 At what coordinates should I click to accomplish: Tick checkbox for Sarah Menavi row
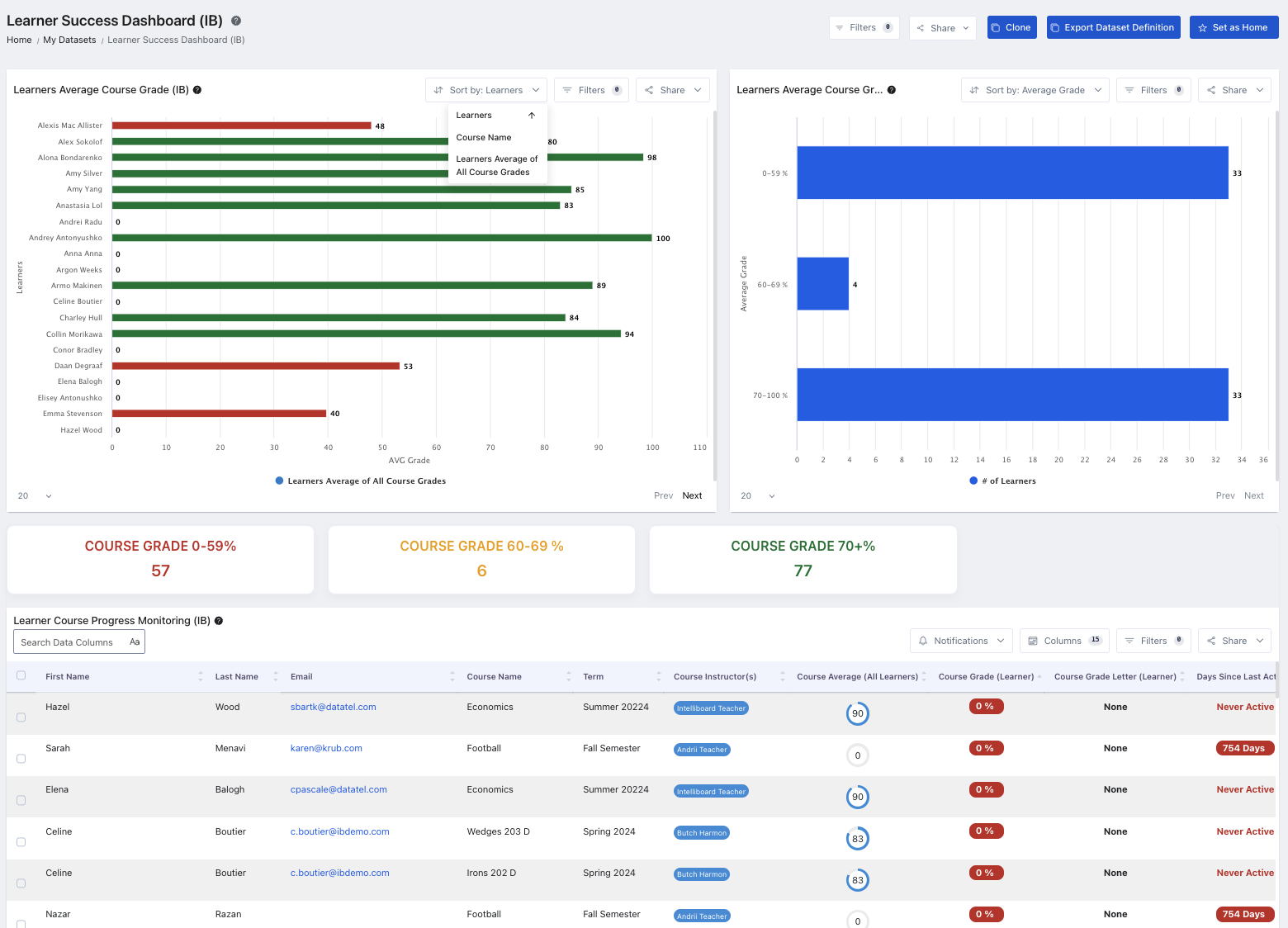coord(21,759)
